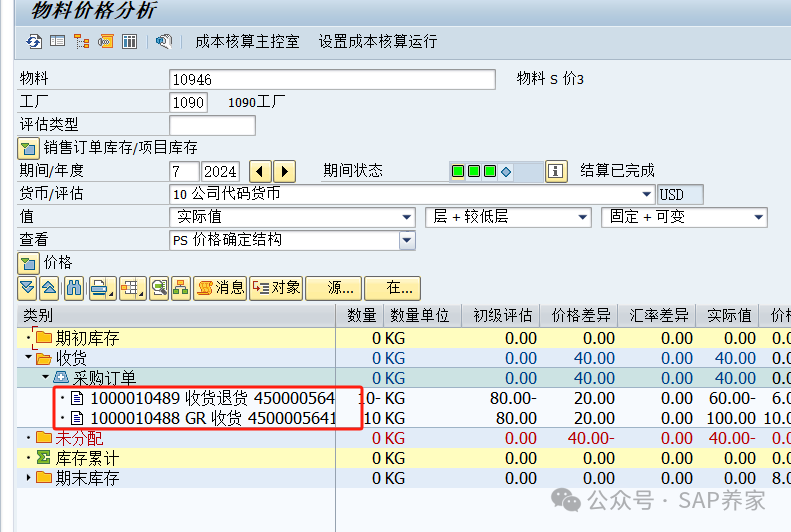The width and height of the screenshot is (791, 532).
Task: Click the 消息 button
Action: coord(220,288)
